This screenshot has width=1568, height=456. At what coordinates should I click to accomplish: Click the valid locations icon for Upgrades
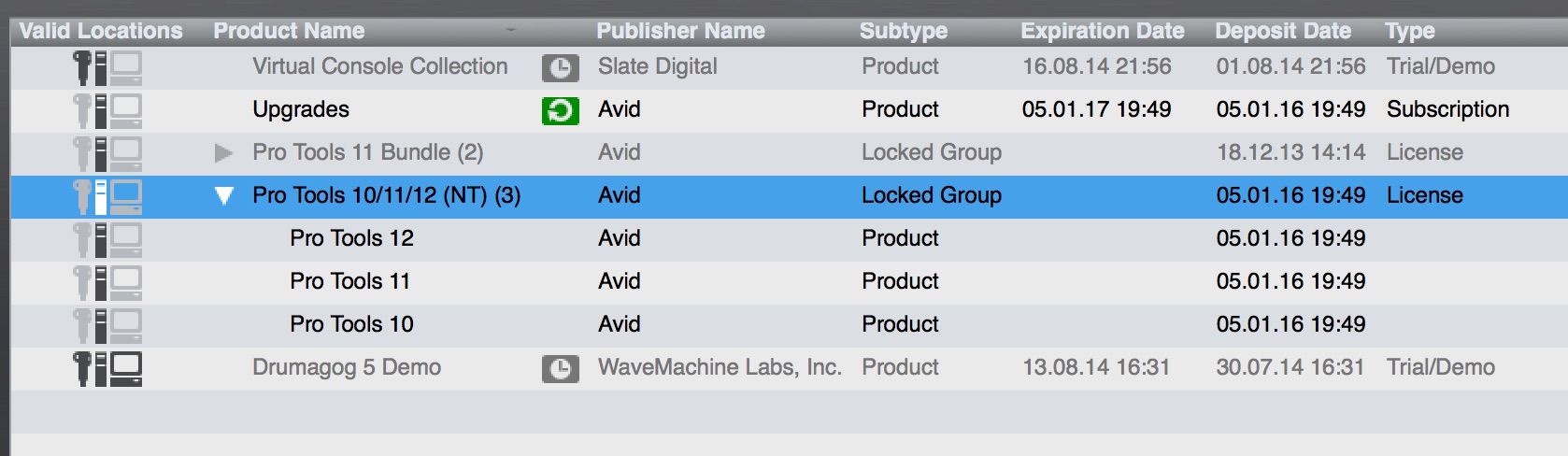[107, 110]
